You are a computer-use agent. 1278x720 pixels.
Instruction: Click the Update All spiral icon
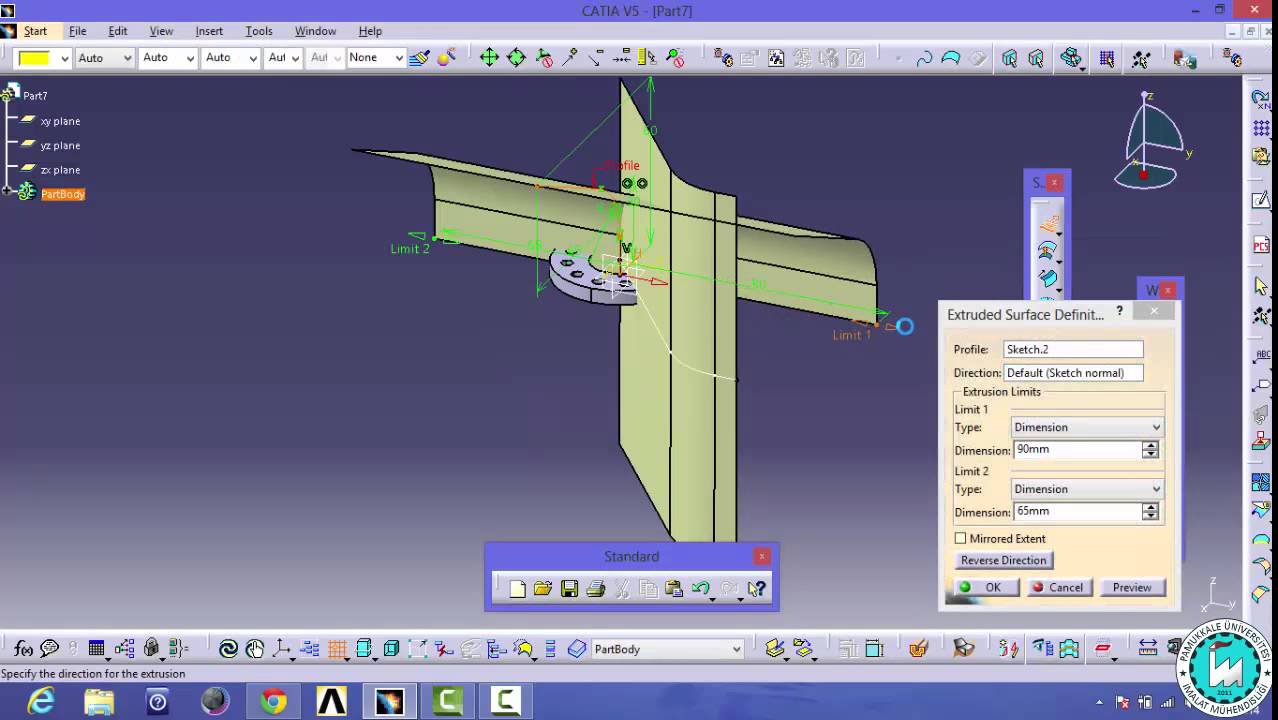click(x=229, y=649)
